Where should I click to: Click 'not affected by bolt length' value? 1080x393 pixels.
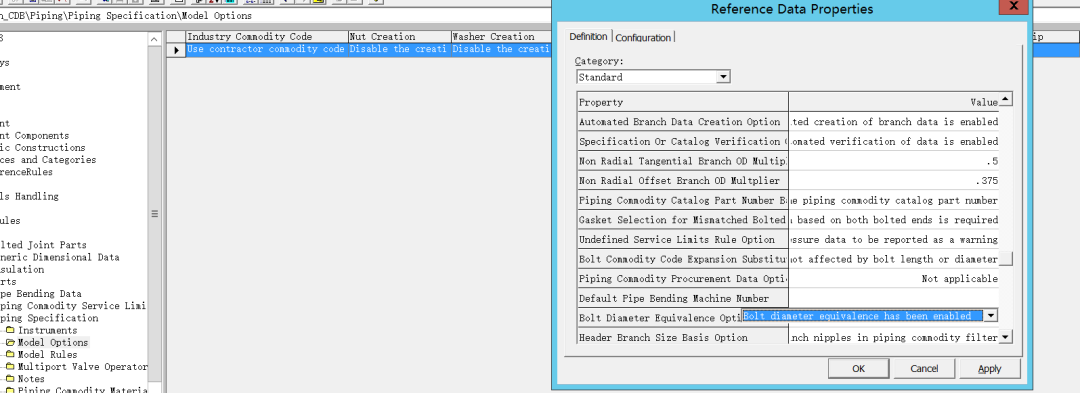click(x=894, y=259)
